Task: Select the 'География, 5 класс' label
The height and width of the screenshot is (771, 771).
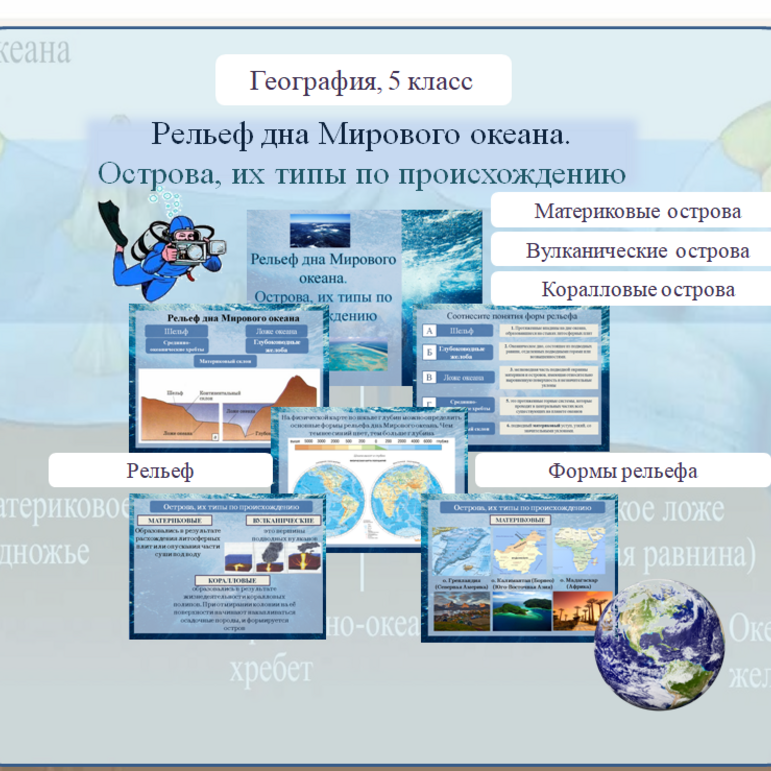Action: point(362,81)
